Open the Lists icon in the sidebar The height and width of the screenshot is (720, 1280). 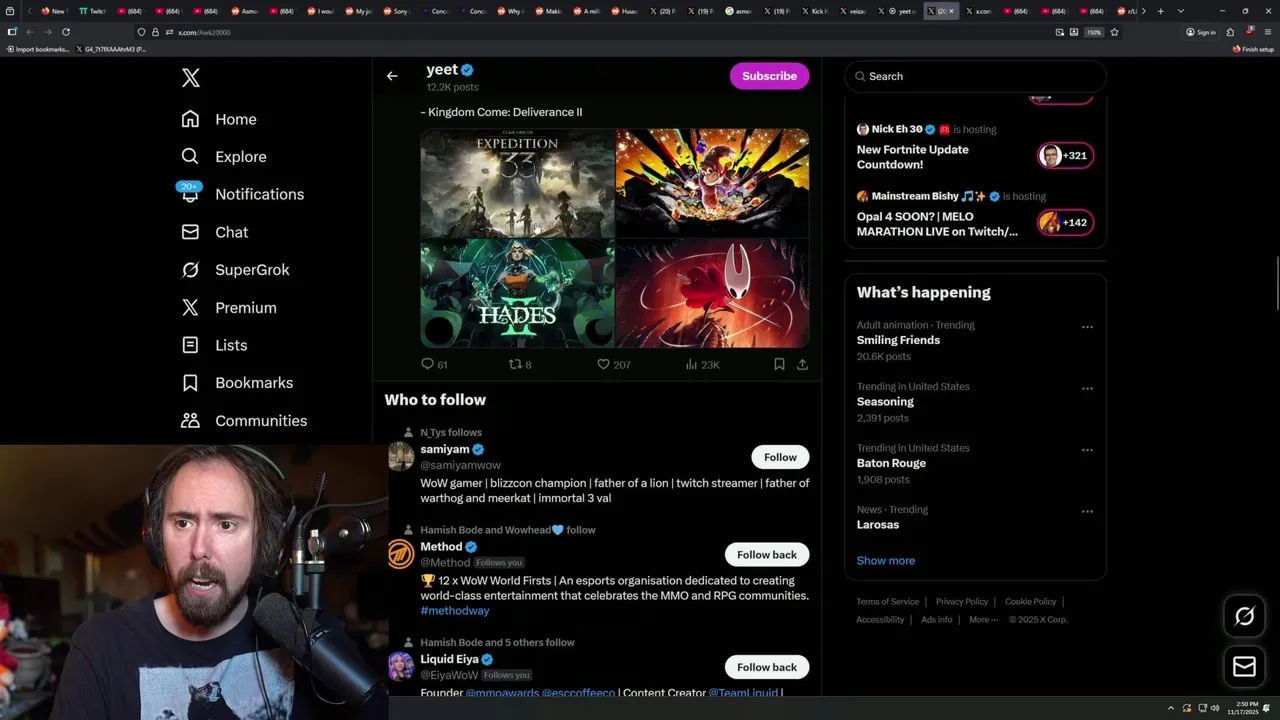coord(190,345)
